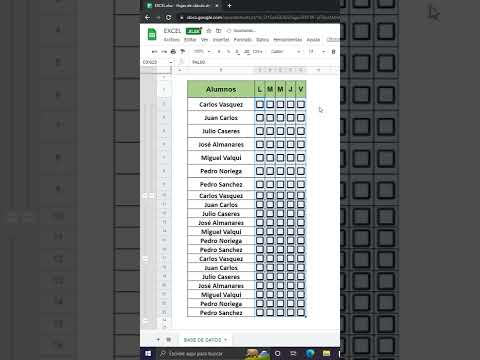Open the font family dropdown
This screenshot has height=360, width=480.
pos(286,52)
